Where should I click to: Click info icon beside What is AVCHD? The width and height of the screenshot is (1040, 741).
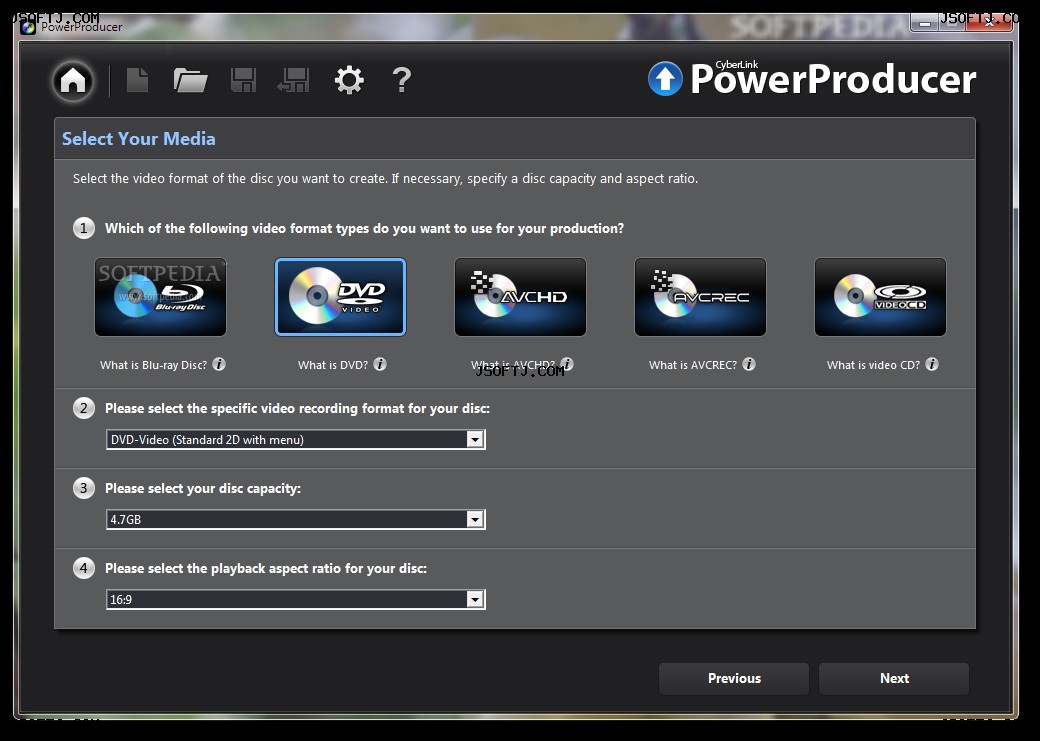click(567, 364)
